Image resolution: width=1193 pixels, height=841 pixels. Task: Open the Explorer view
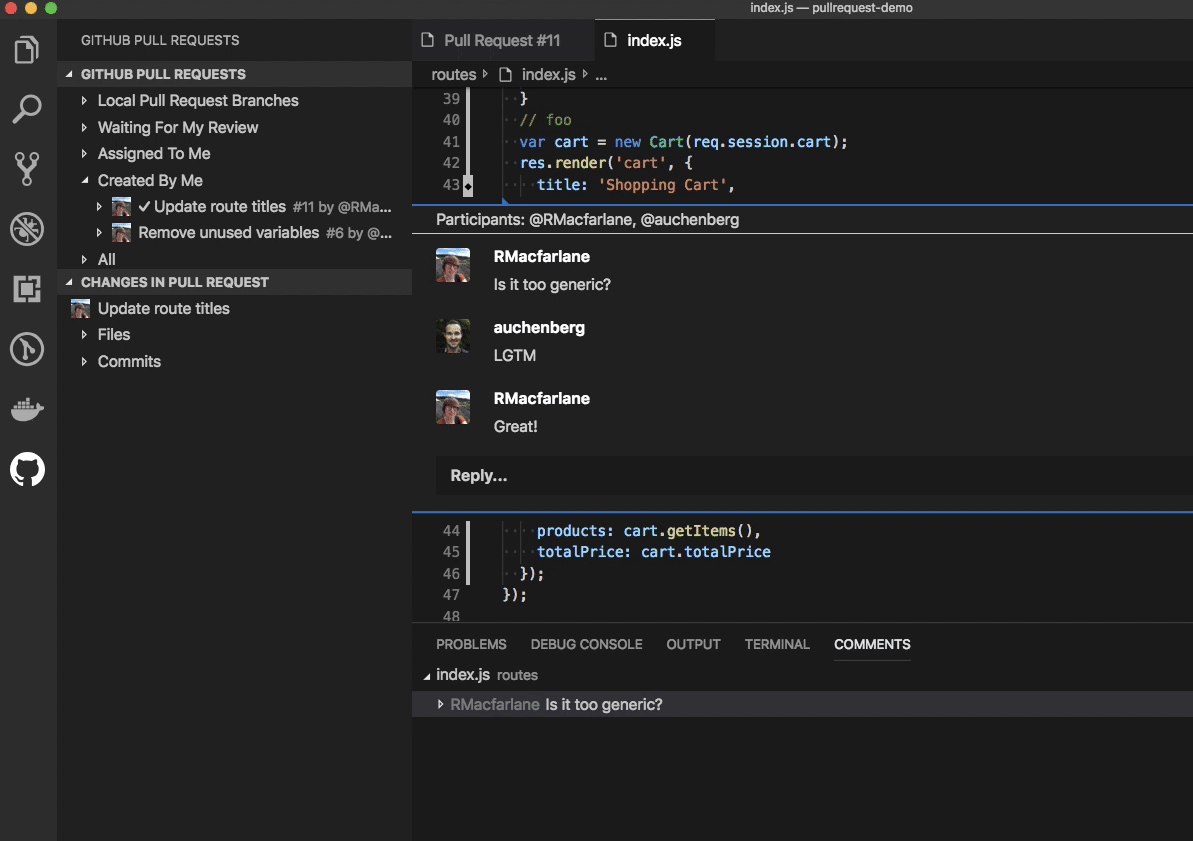[27, 49]
